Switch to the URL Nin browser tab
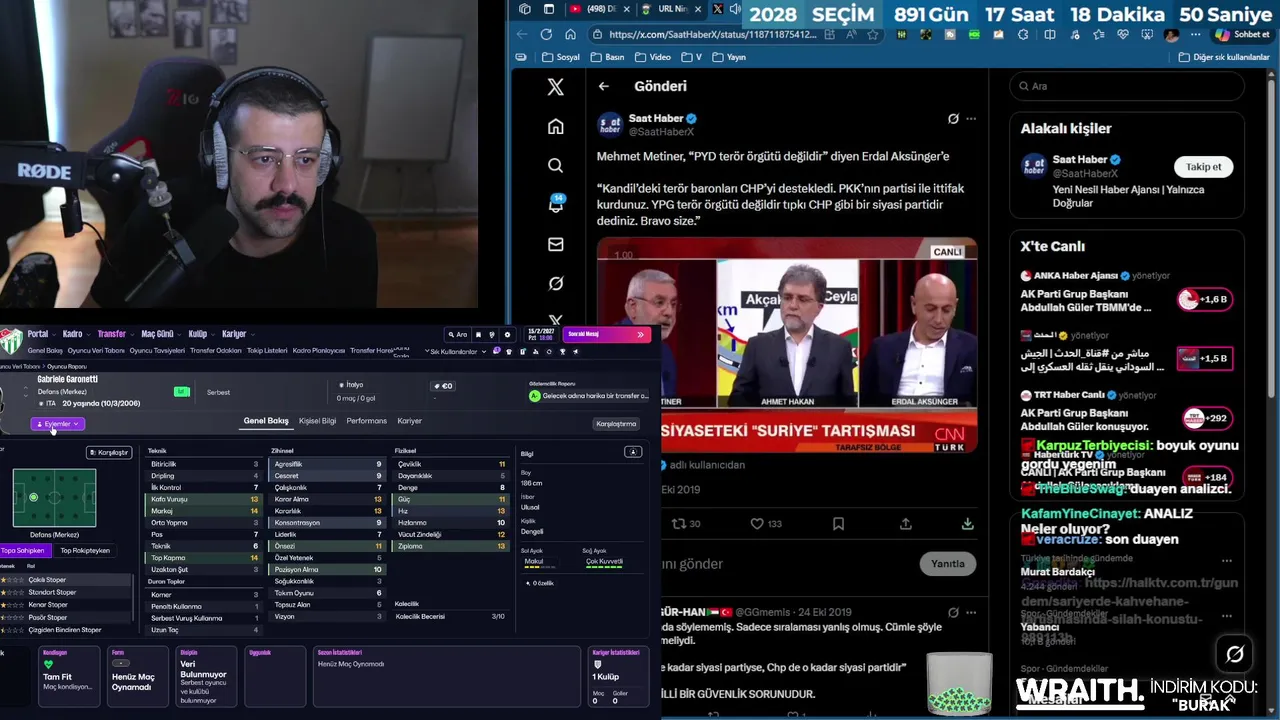 pyautogui.click(x=672, y=9)
